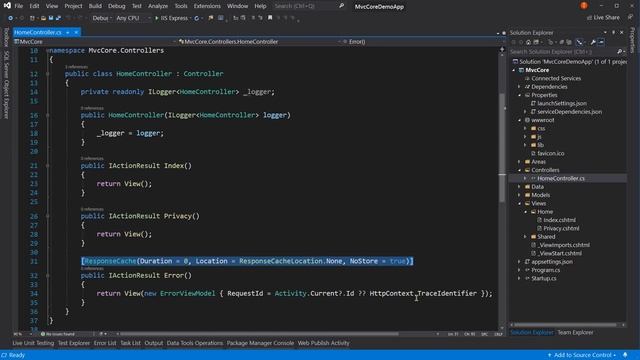Toggle the nesting icon in Solution Explorer toolbar

pos(580,42)
